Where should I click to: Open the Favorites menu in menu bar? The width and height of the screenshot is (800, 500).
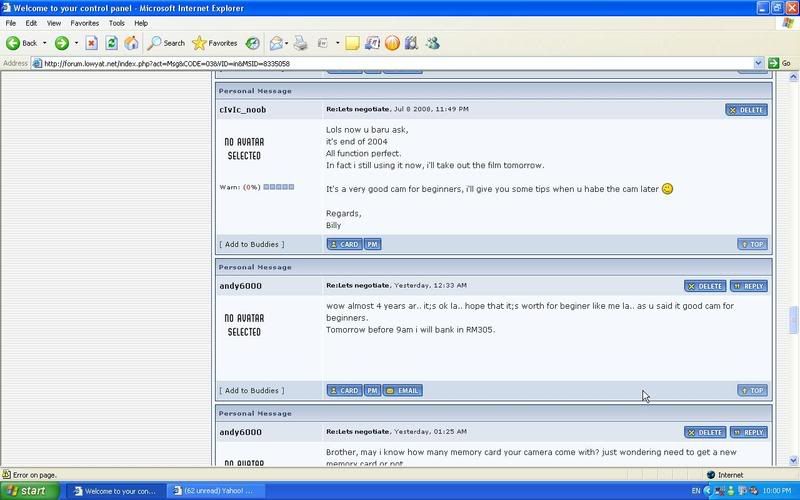click(x=84, y=22)
